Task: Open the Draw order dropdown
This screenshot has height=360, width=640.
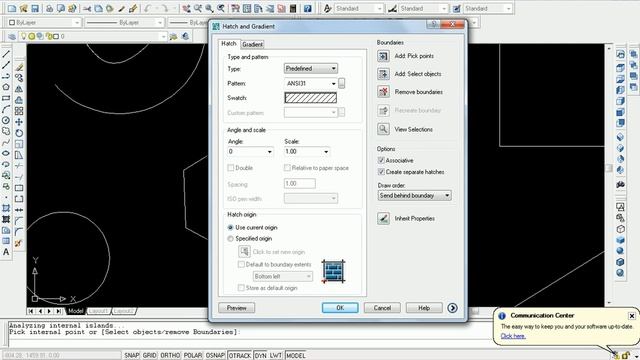Action: click(x=414, y=196)
